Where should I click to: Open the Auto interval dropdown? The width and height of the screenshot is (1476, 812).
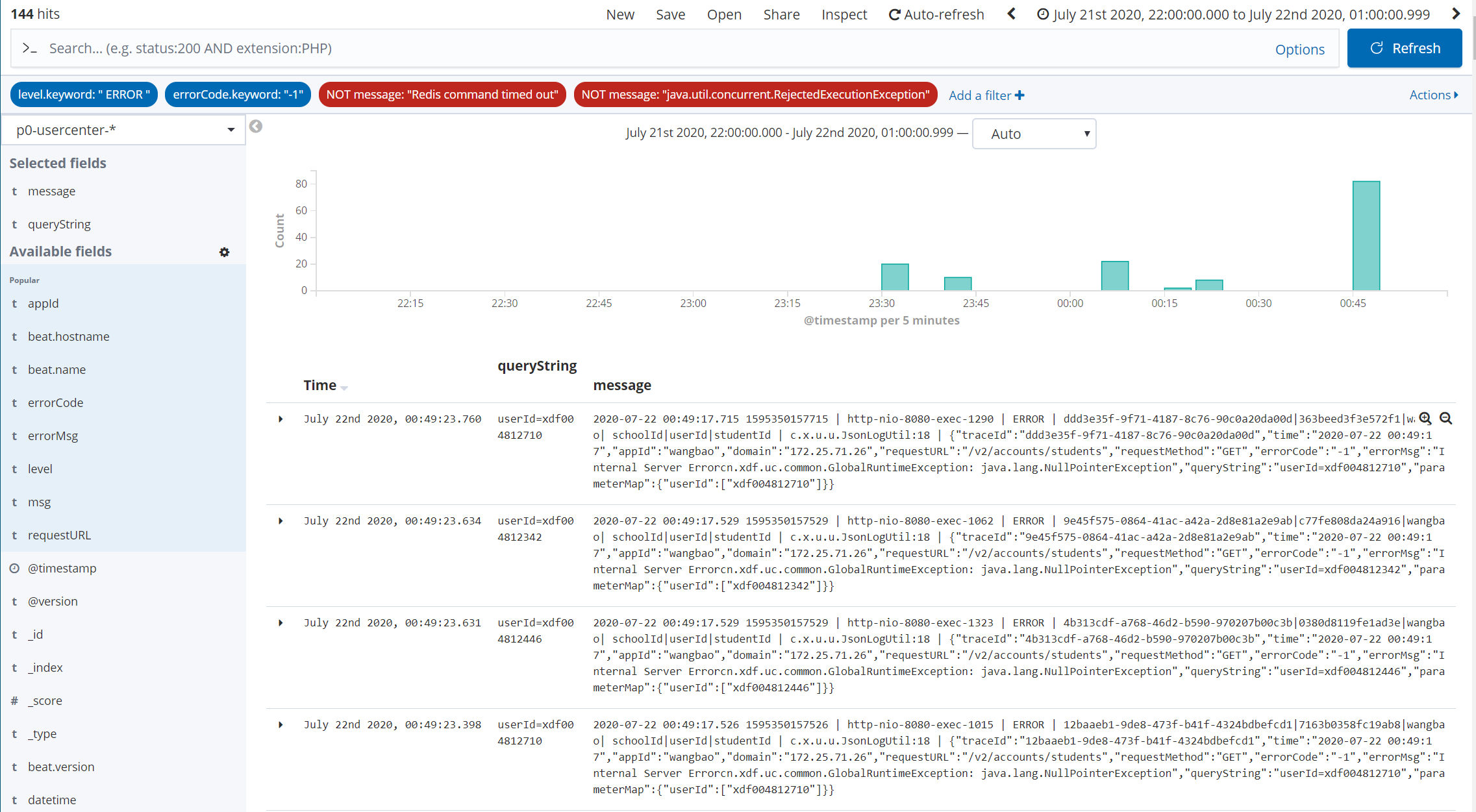click(x=1034, y=134)
